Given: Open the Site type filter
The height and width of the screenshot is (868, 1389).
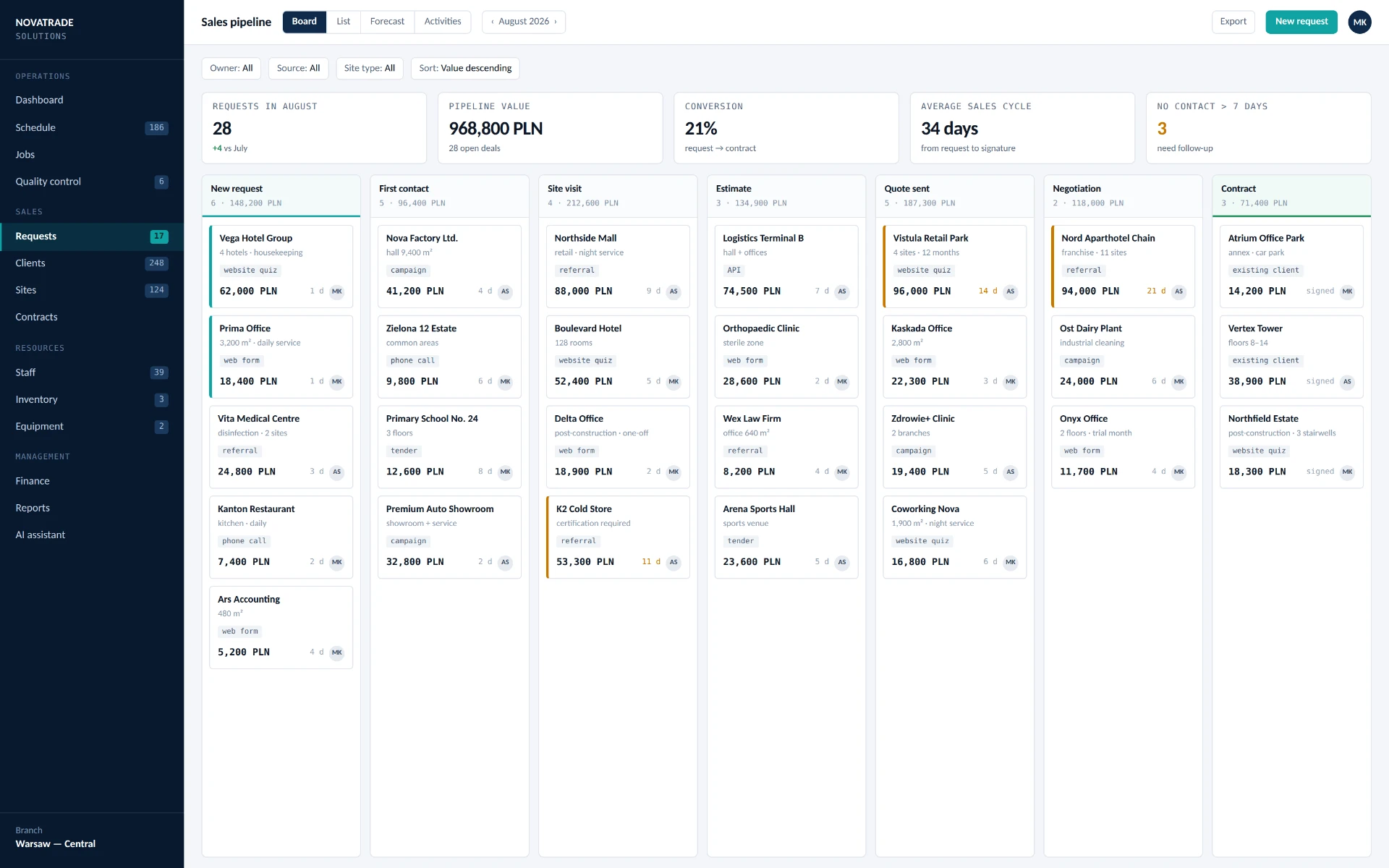Looking at the screenshot, I should coord(370,68).
